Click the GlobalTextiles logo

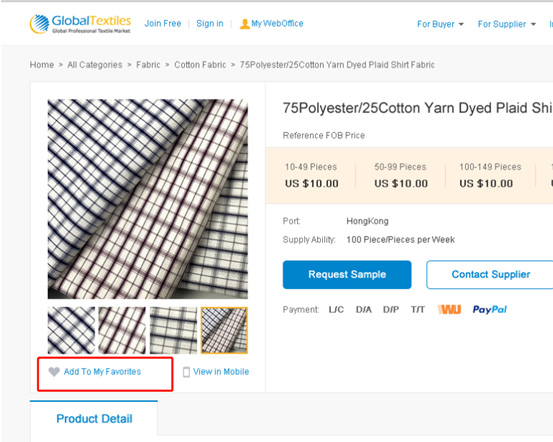pyautogui.click(x=80, y=24)
